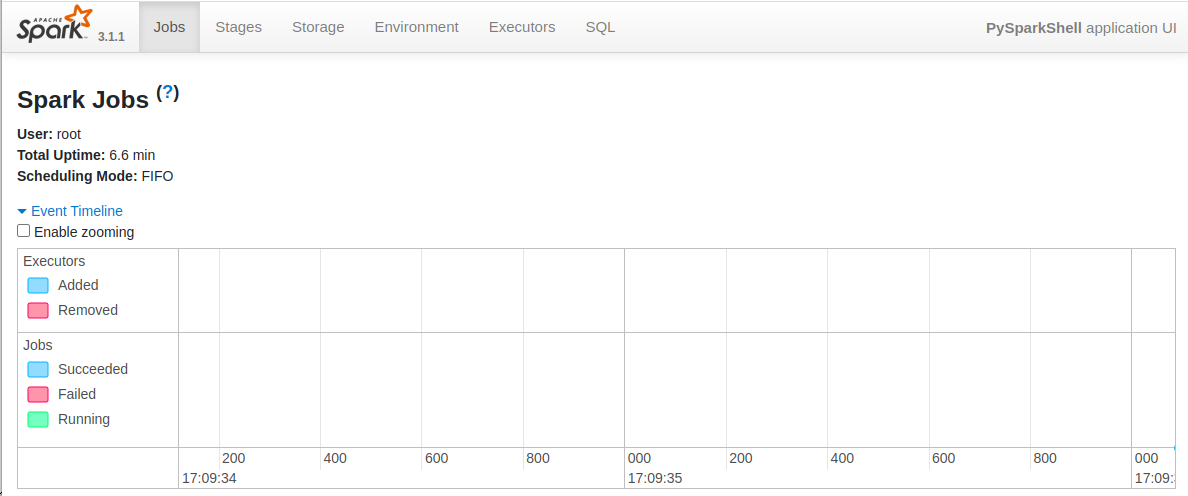Open the Jobs tab

point(169,27)
